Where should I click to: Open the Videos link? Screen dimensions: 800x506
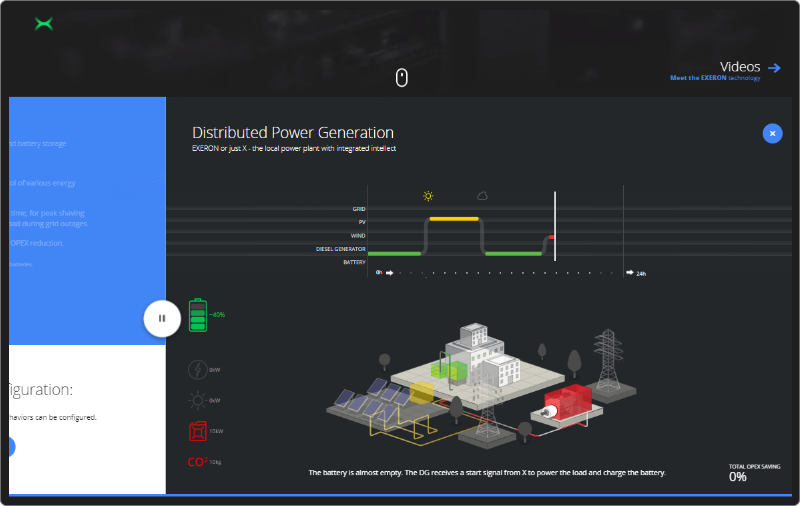click(740, 67)
